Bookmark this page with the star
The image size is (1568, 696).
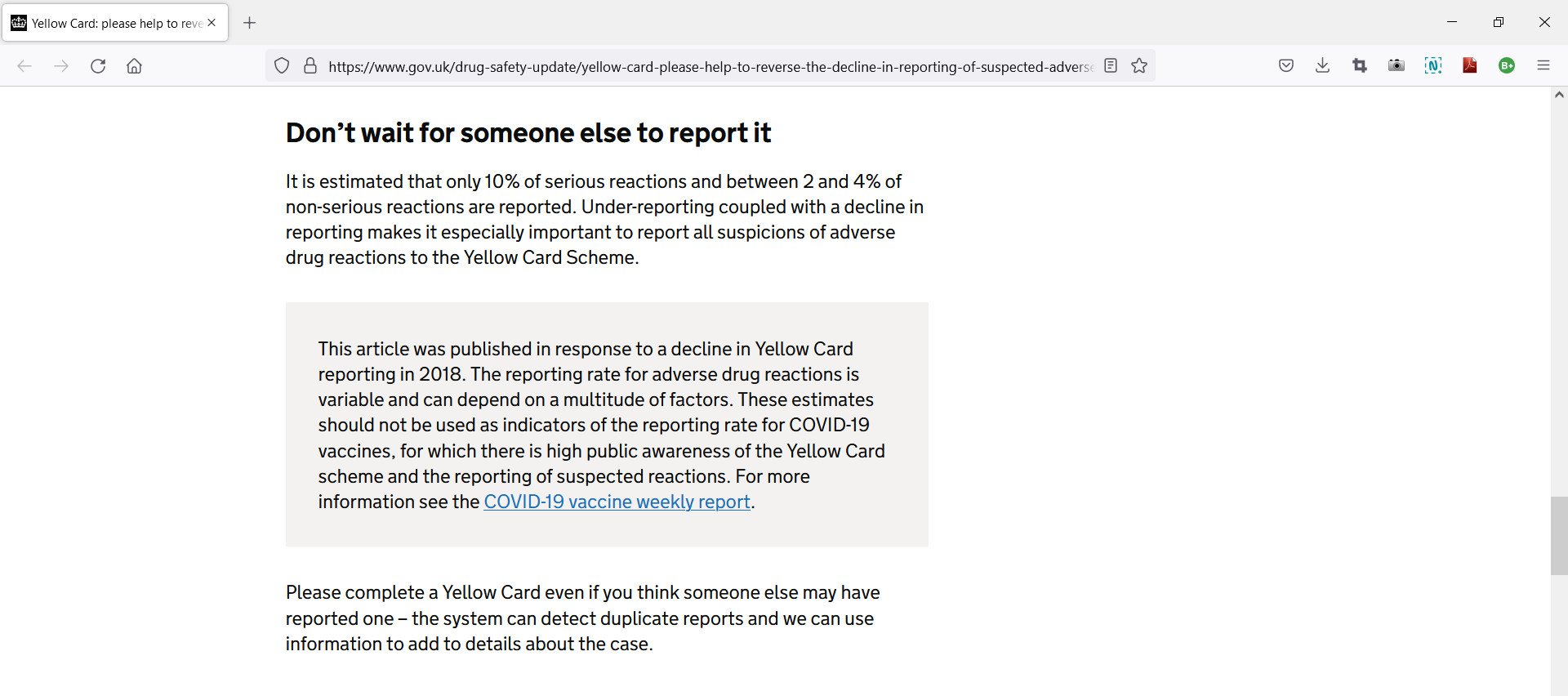click(1139, 66)
